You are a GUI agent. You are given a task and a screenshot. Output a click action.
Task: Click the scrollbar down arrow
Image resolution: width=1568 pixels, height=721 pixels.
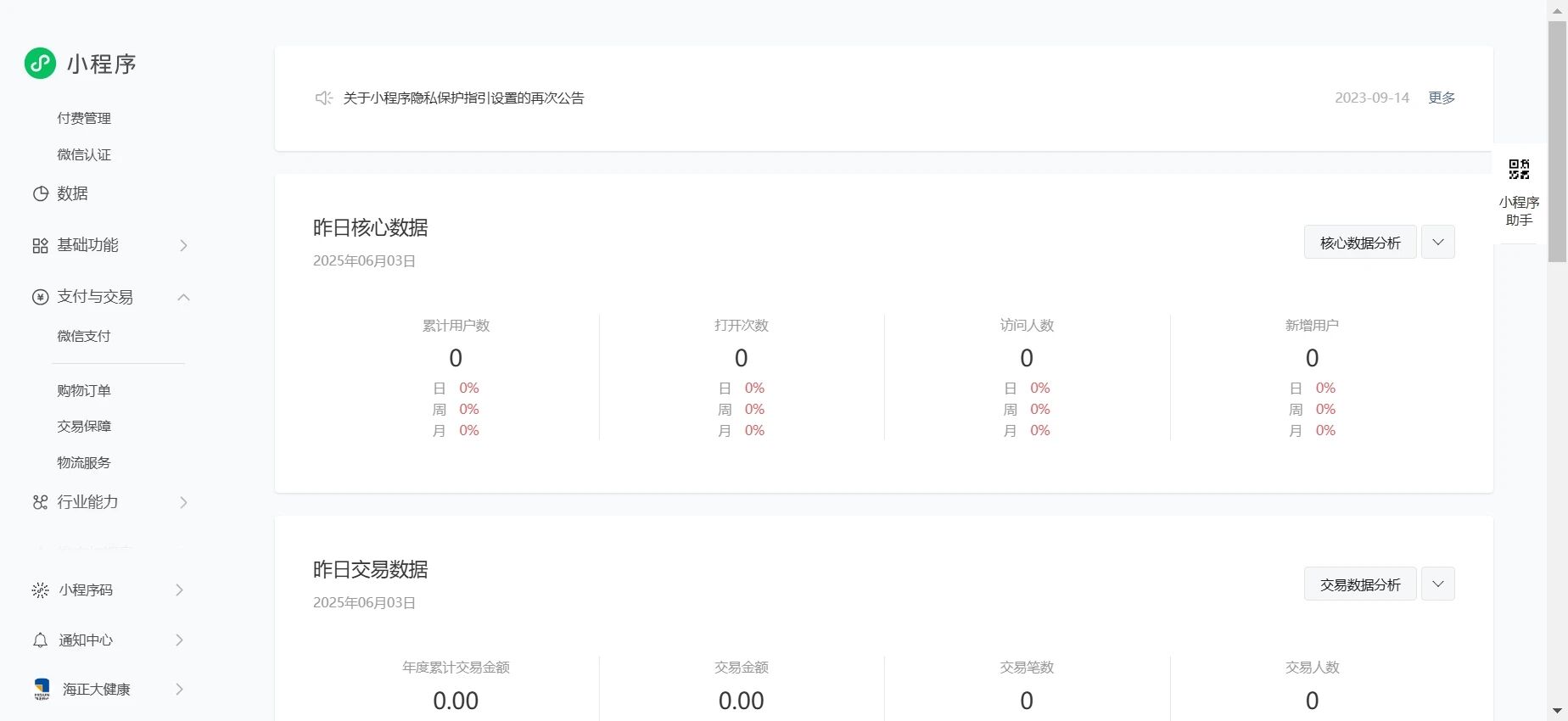[x=1557, y=711]
